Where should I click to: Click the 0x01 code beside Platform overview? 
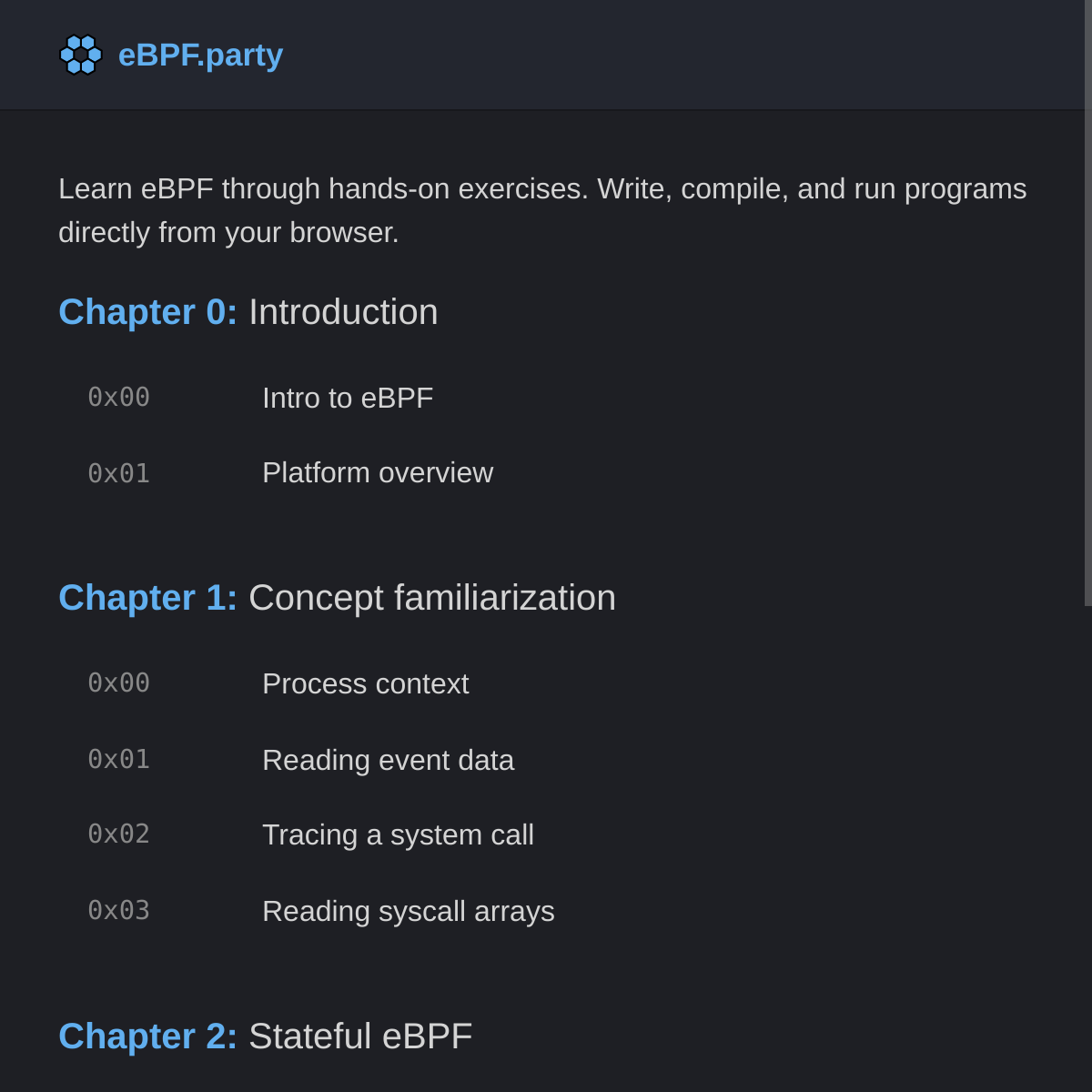tap(118, 472)
